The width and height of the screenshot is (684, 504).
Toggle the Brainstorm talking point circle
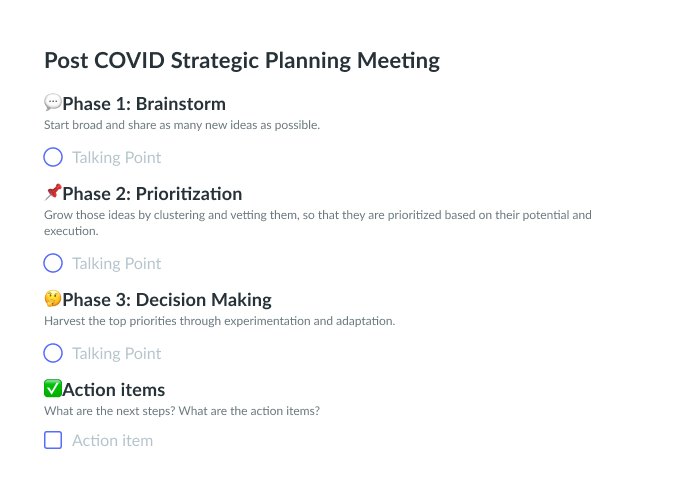(x=53, y=157)
